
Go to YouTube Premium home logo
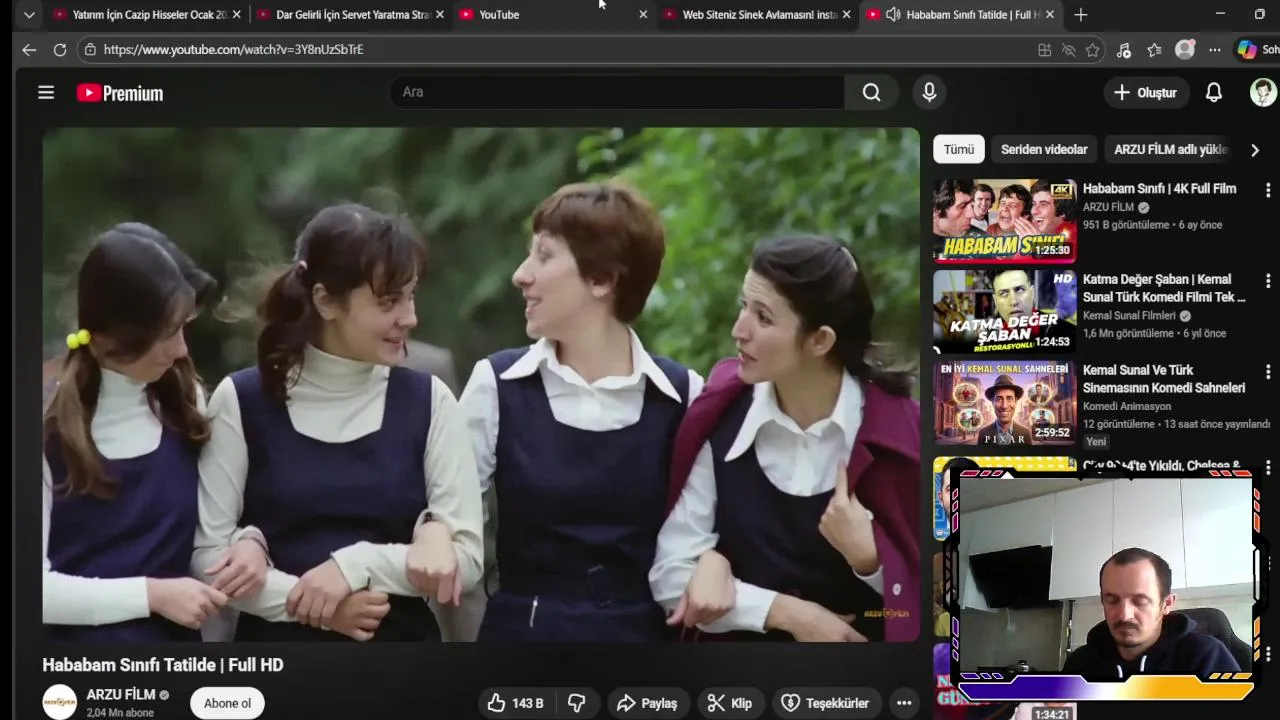(x=120, y=93)
